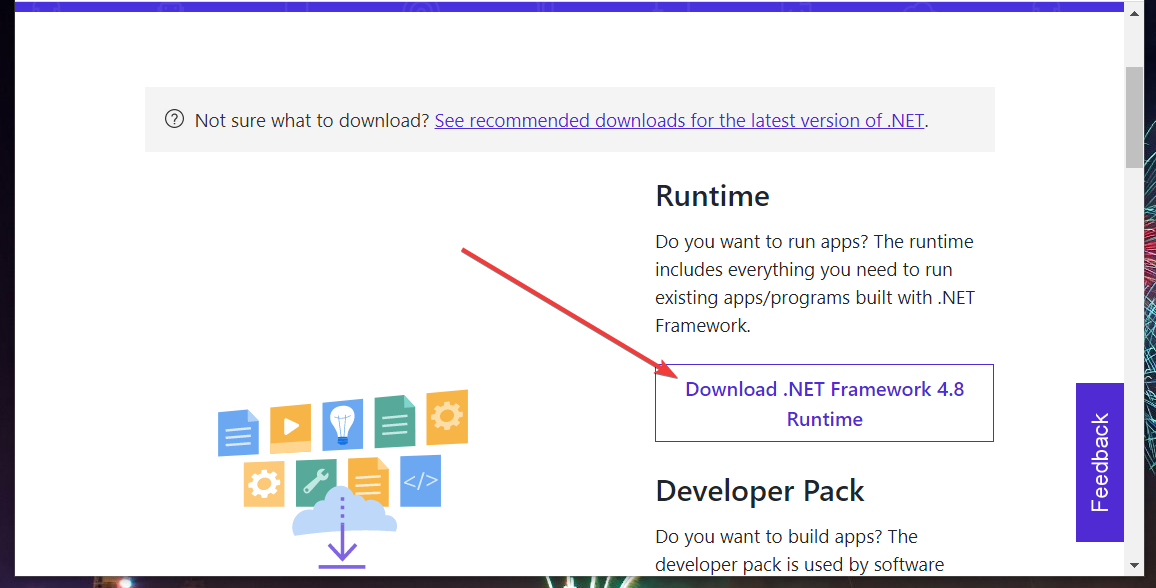Viewport: 1156px width, 588px height.
Task: Click the play video file icon in illustration
Action: (290, 427)
